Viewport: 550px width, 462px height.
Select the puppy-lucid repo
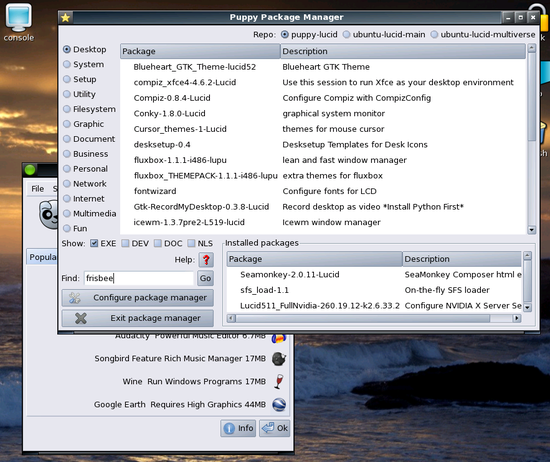pyautogui.click(x=309, y=34)
